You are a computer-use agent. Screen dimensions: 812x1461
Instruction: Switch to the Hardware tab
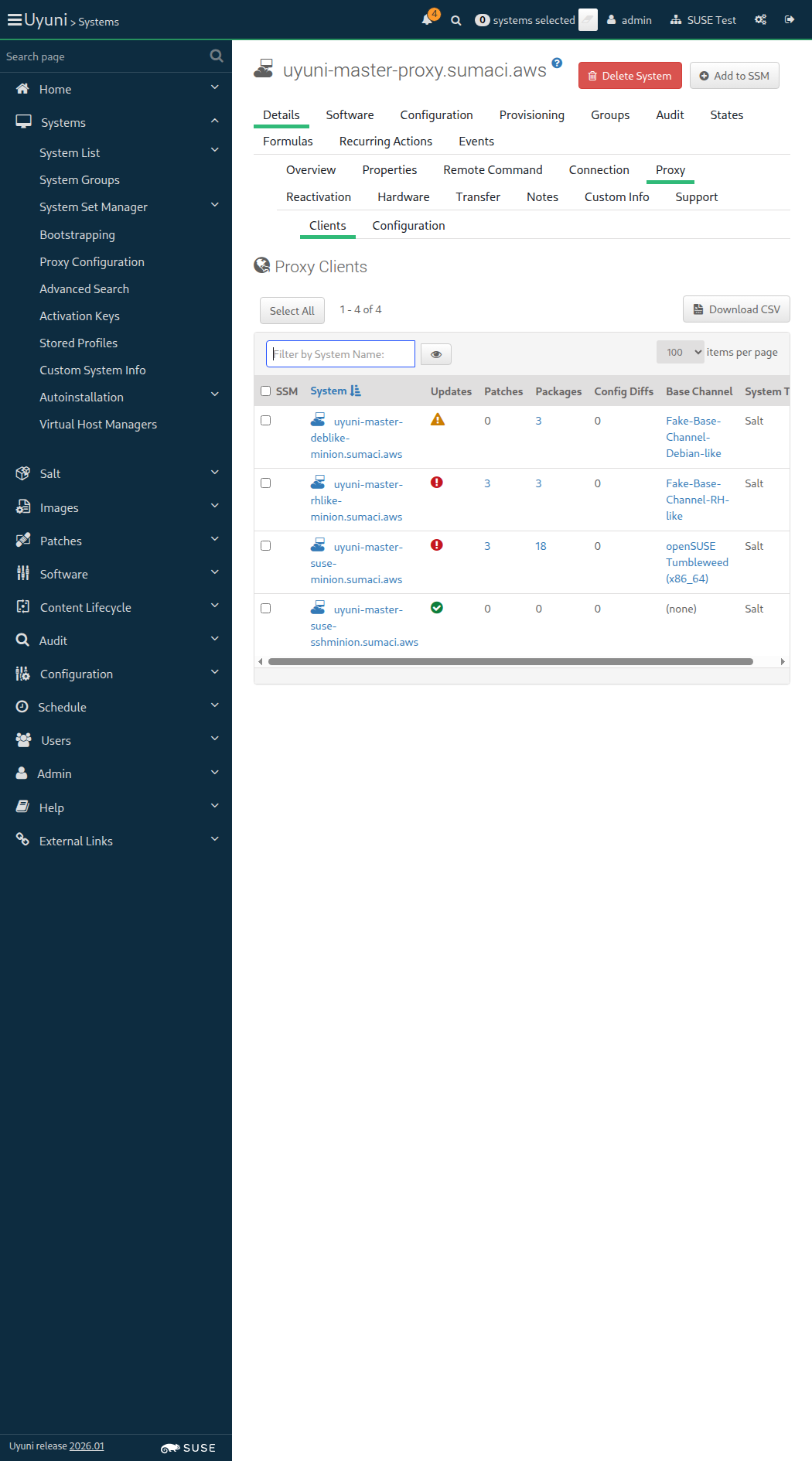click(403, 197)
